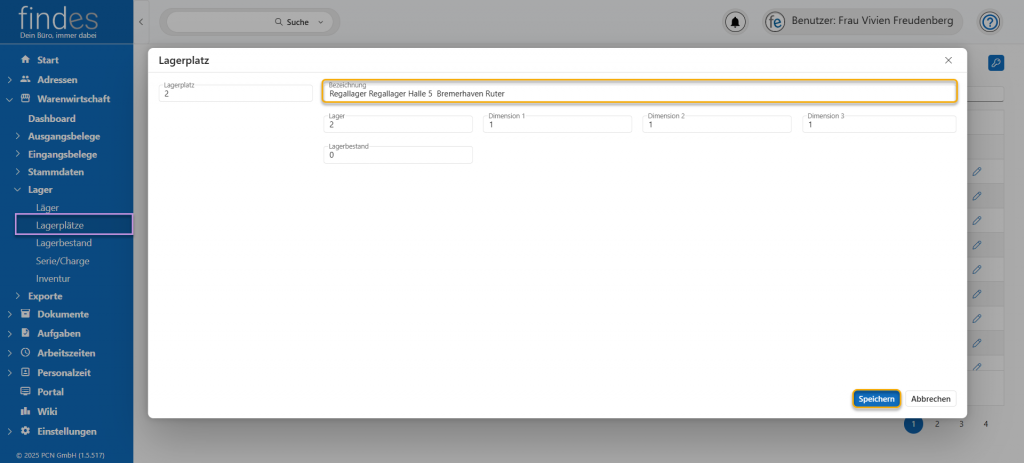
Task: Open Lagerbestand in the sidebar
Action: coord(63,242)
